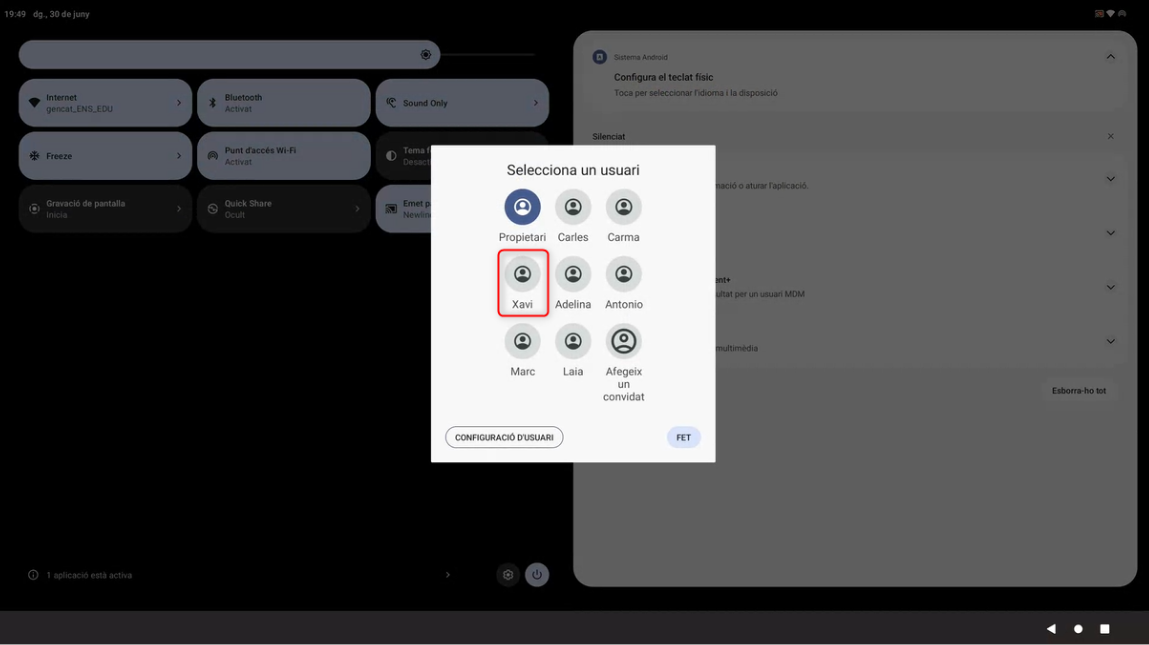This screenshot has height=645, width=1149.
Task: Select the Propietari user avatar
Action: [522, 207]
